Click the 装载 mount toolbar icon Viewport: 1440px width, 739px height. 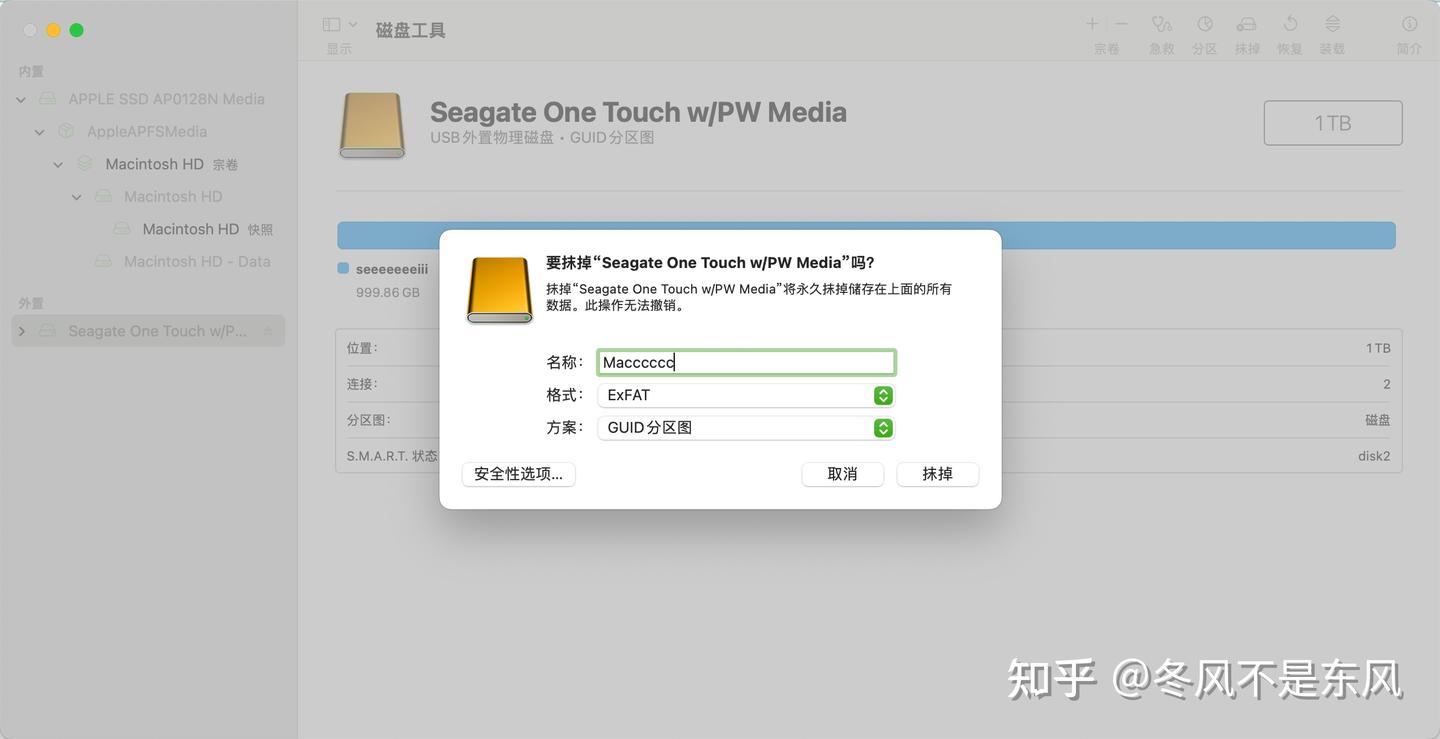click(1332, 24)
